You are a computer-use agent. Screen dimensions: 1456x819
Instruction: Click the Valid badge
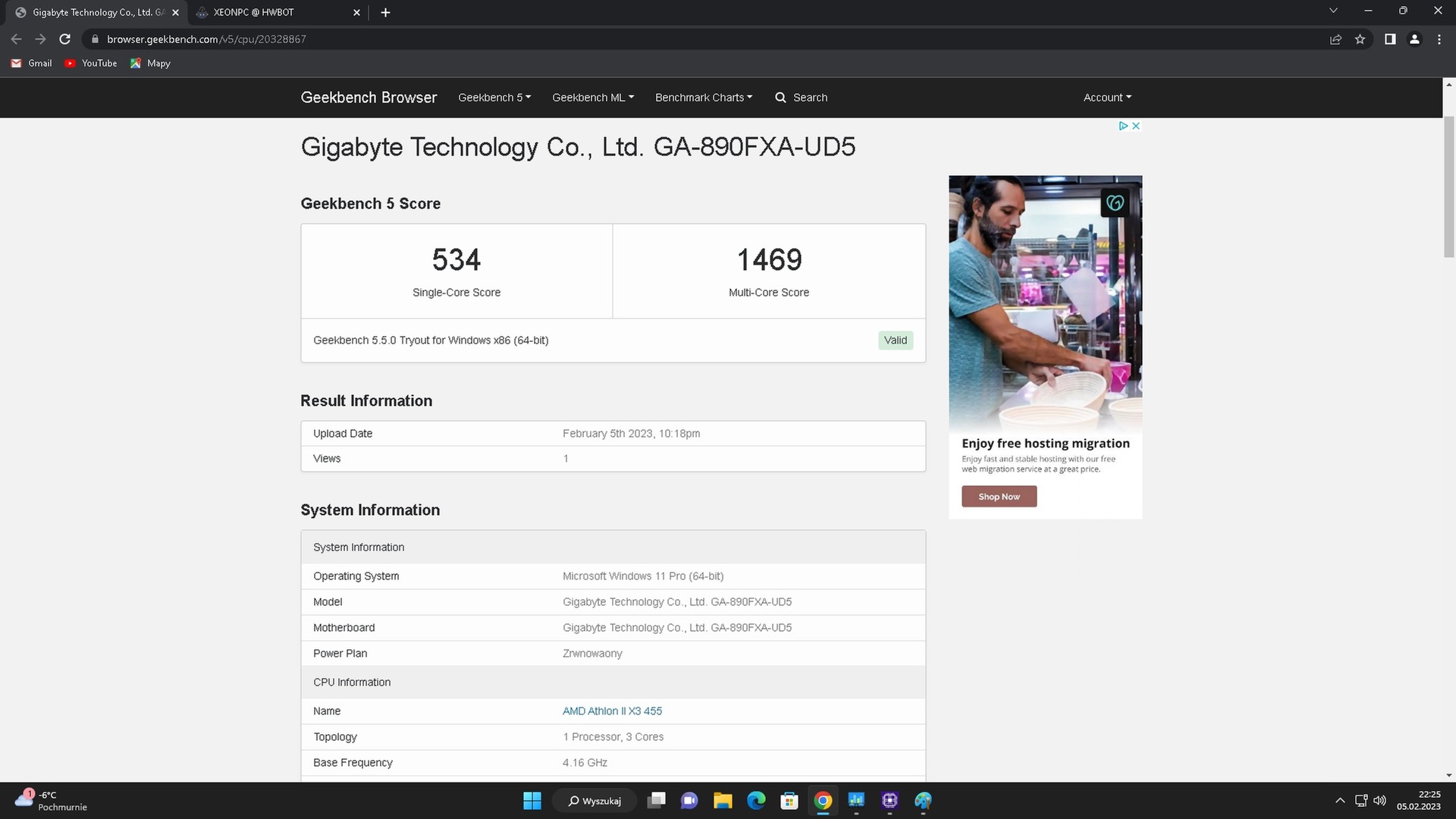896,340
